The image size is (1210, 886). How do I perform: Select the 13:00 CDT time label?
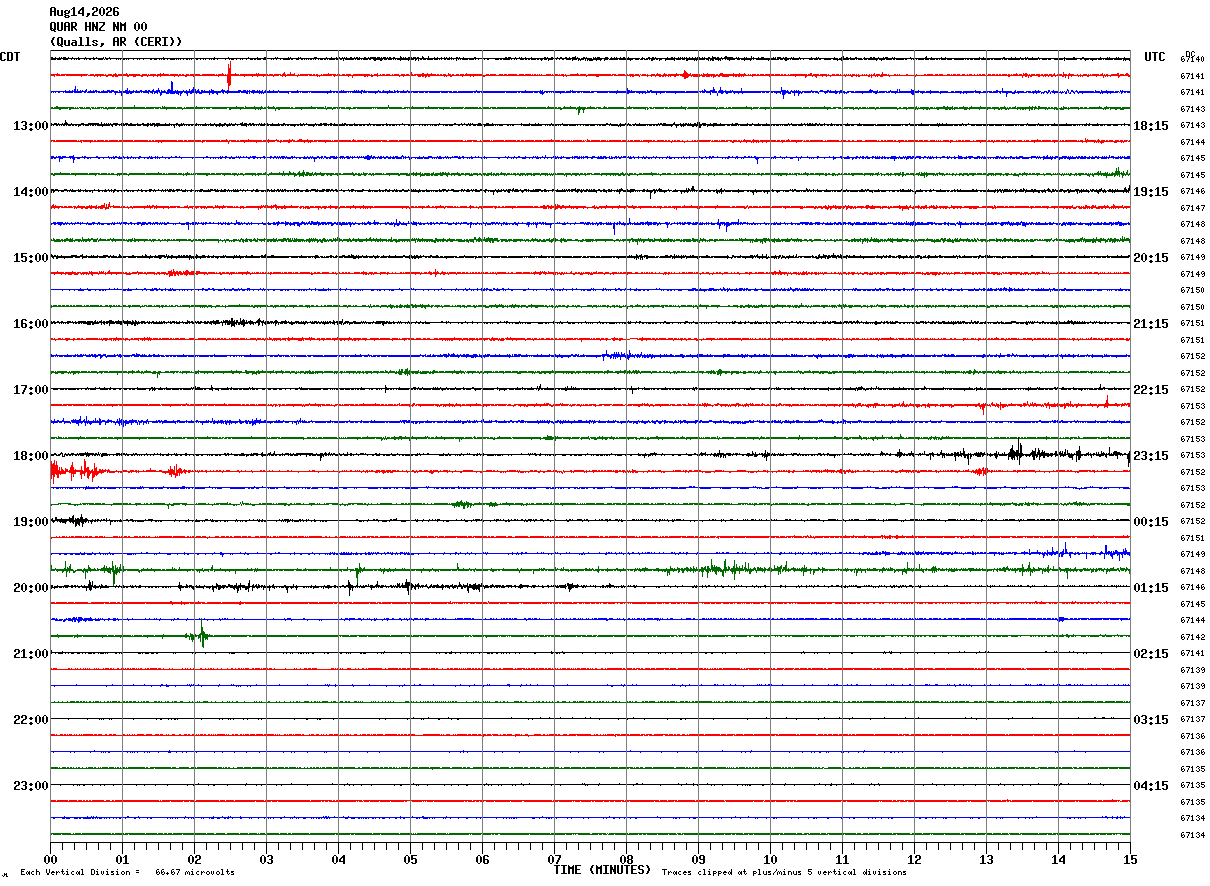30,126
